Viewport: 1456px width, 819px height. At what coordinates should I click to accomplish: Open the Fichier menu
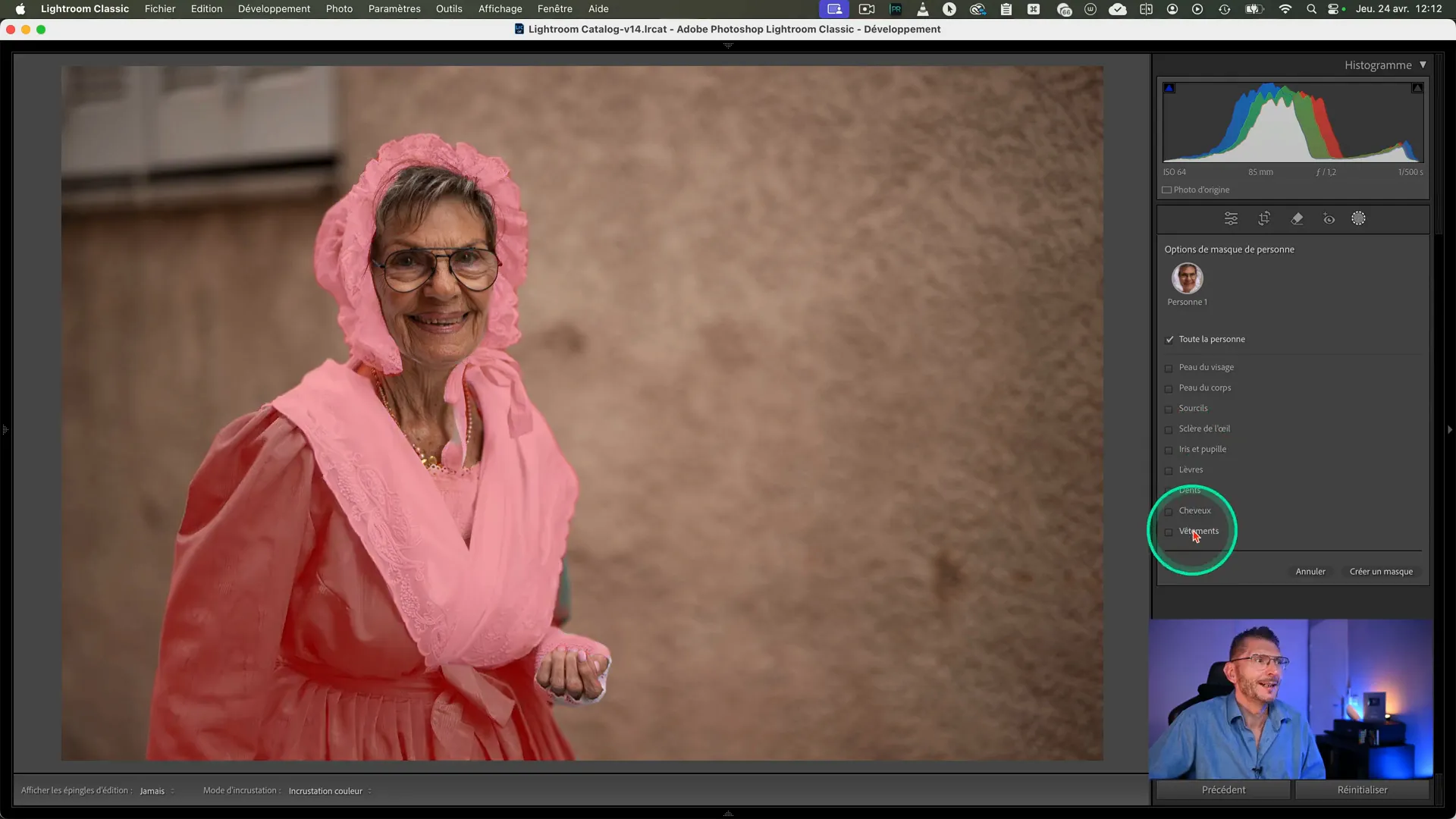160,9
